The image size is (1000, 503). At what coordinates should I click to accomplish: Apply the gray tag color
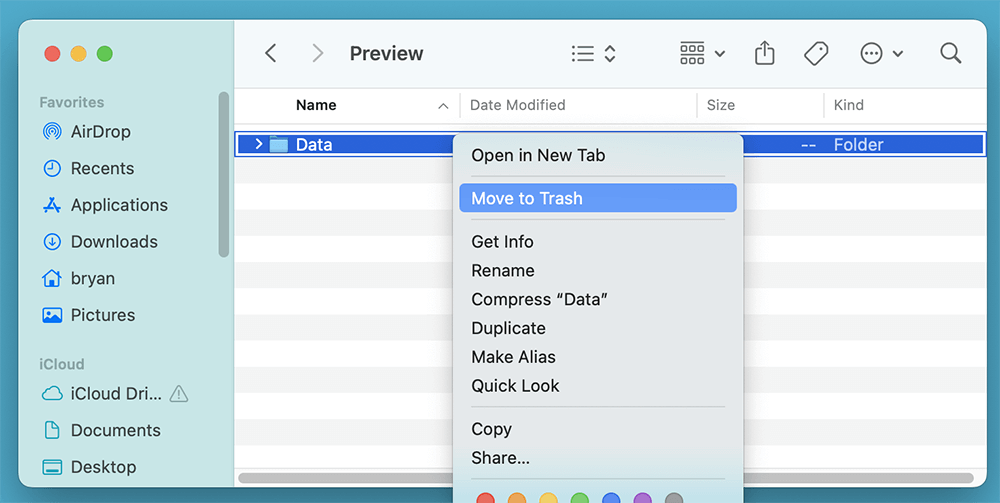(x=674, y=498)
